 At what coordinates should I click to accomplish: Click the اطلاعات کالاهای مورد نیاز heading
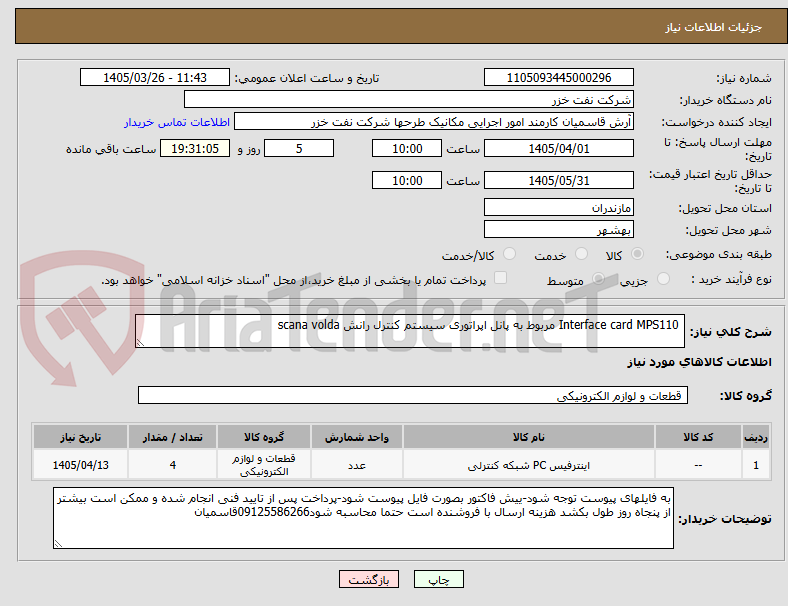[699, 362]
